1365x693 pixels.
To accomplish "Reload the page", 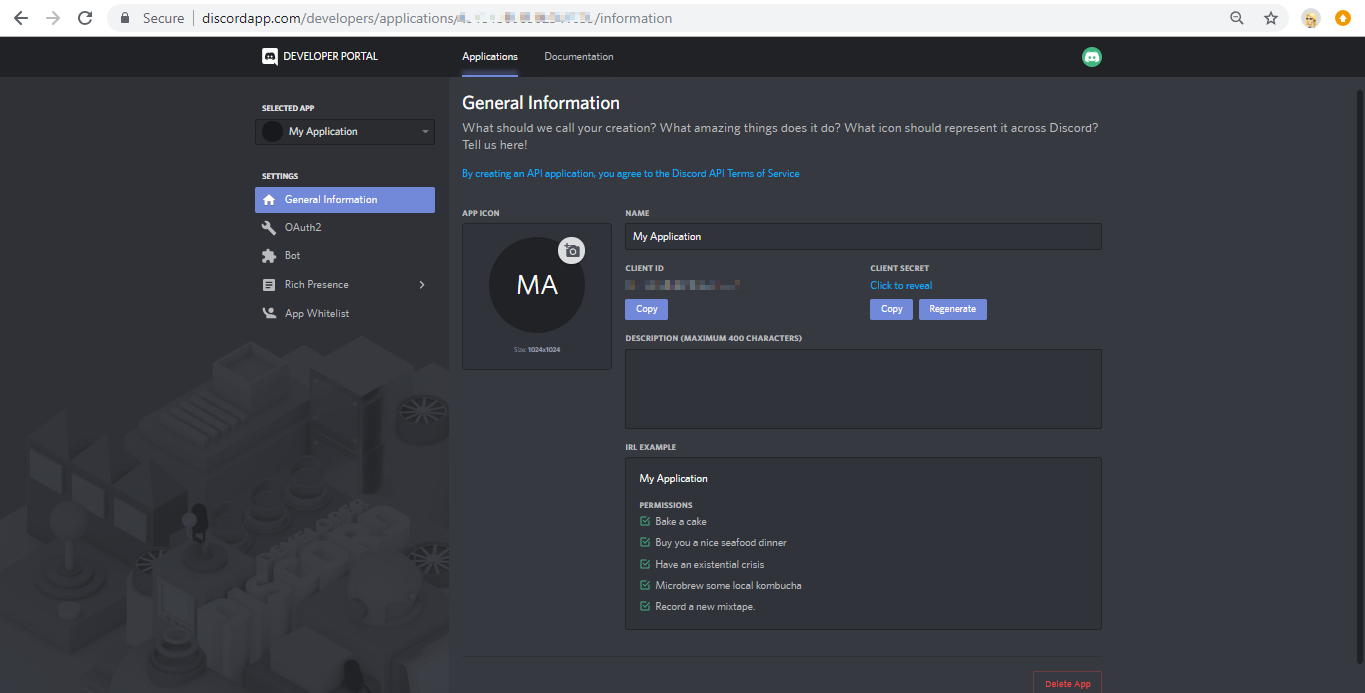I will [85, 18].
